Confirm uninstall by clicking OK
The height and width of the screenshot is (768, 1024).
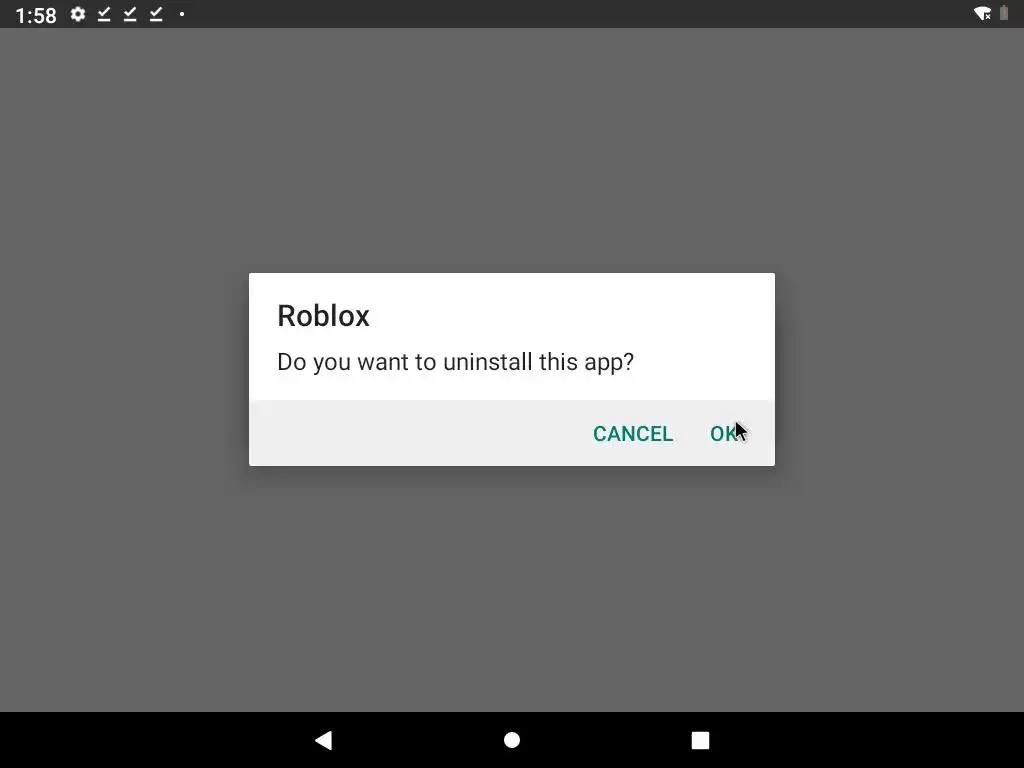[x=724, y=434]
